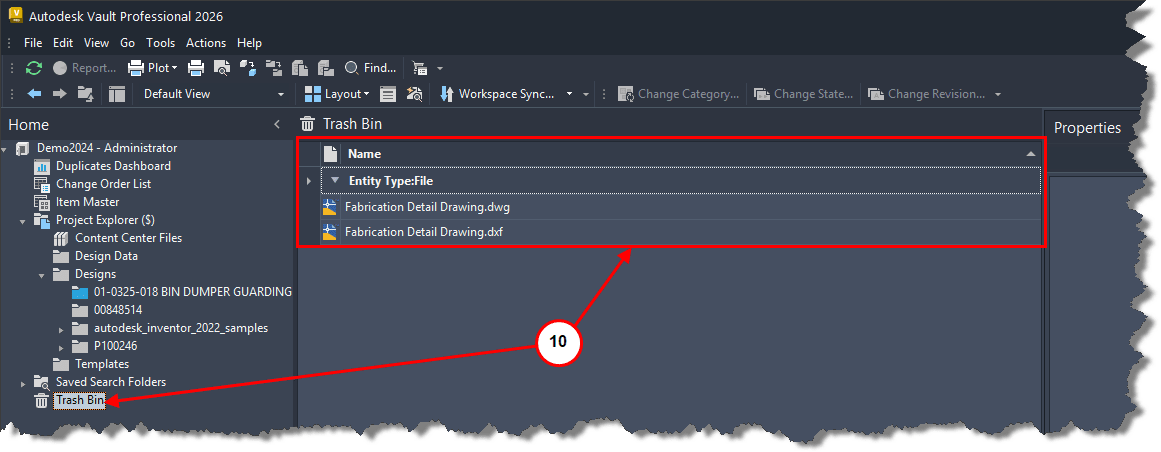This screenshot has width=1161, height=452.
Task: Collapse the Entity Type:File group
Action: (x=335, y=180)
